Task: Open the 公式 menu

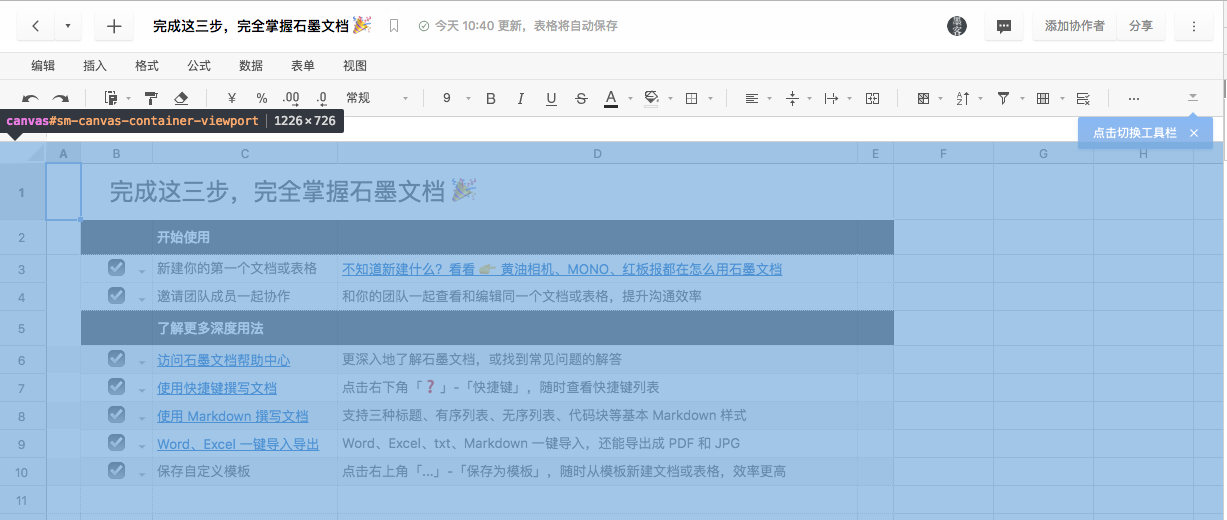Action: point(199,66)
